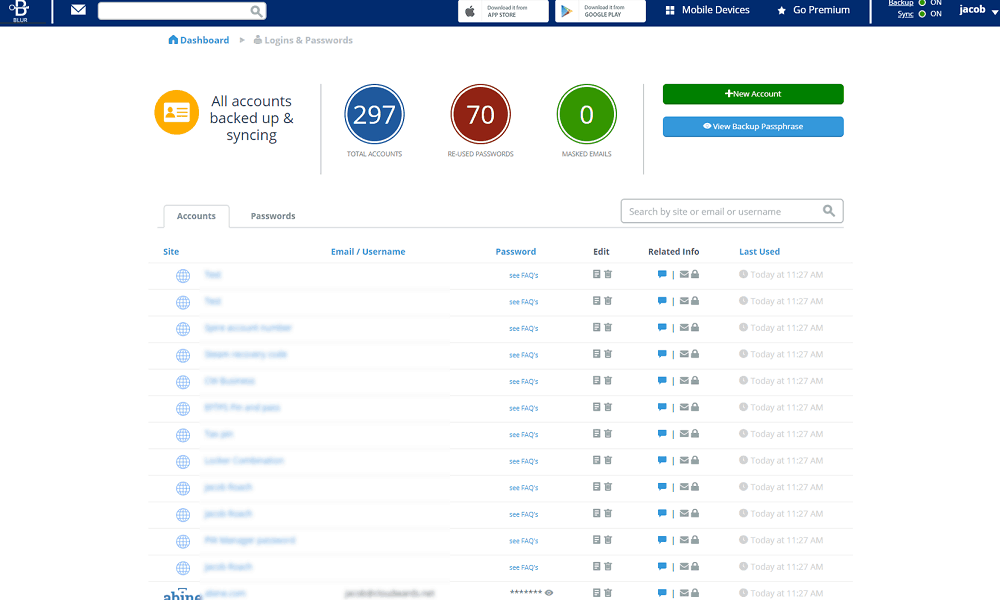Image resolution: width=1000 pixels, height=600 pixels.
Task: Reveal password with eye icon for abine.com
Action: click(549, 593)
